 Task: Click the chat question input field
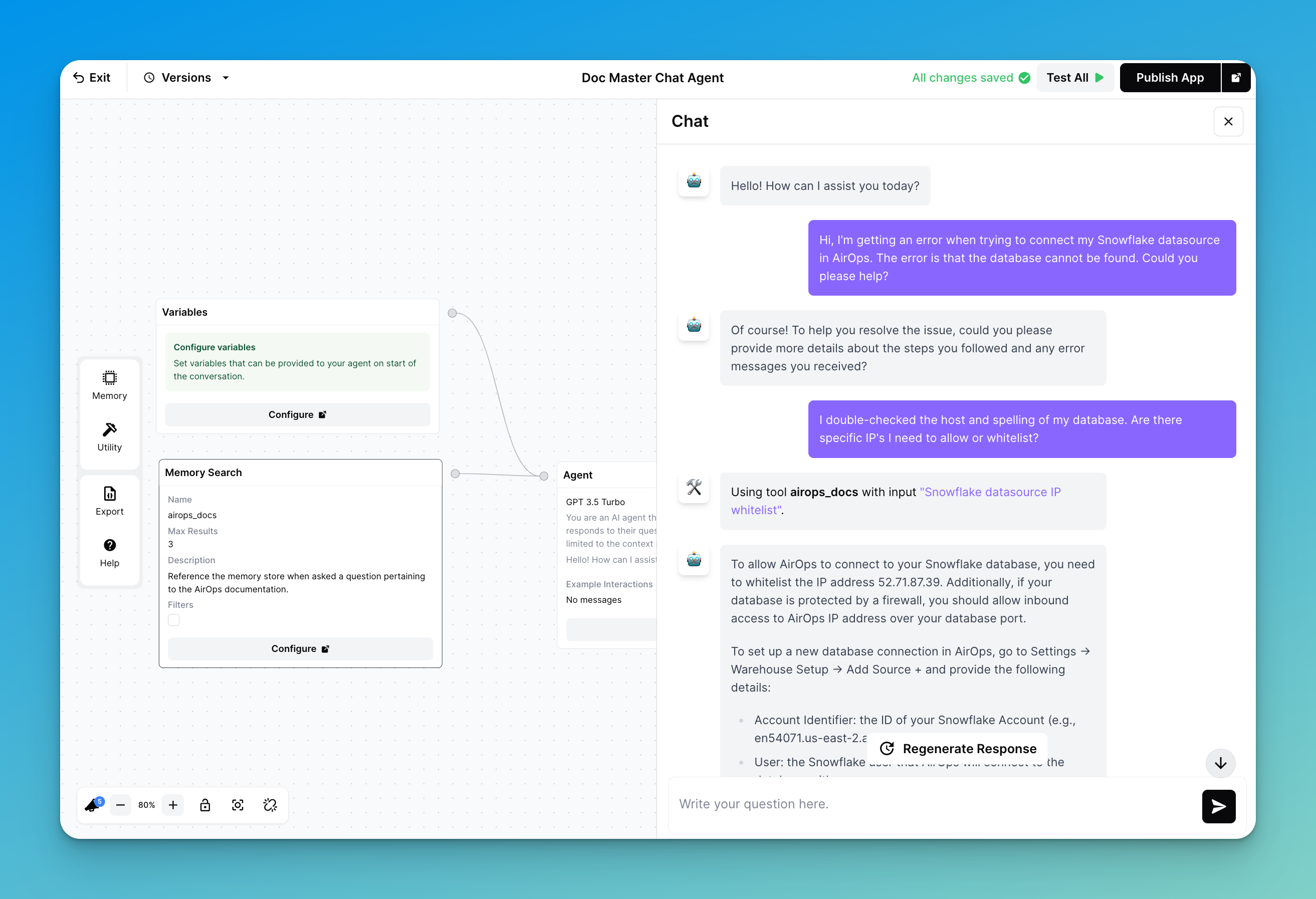(934, 804)
